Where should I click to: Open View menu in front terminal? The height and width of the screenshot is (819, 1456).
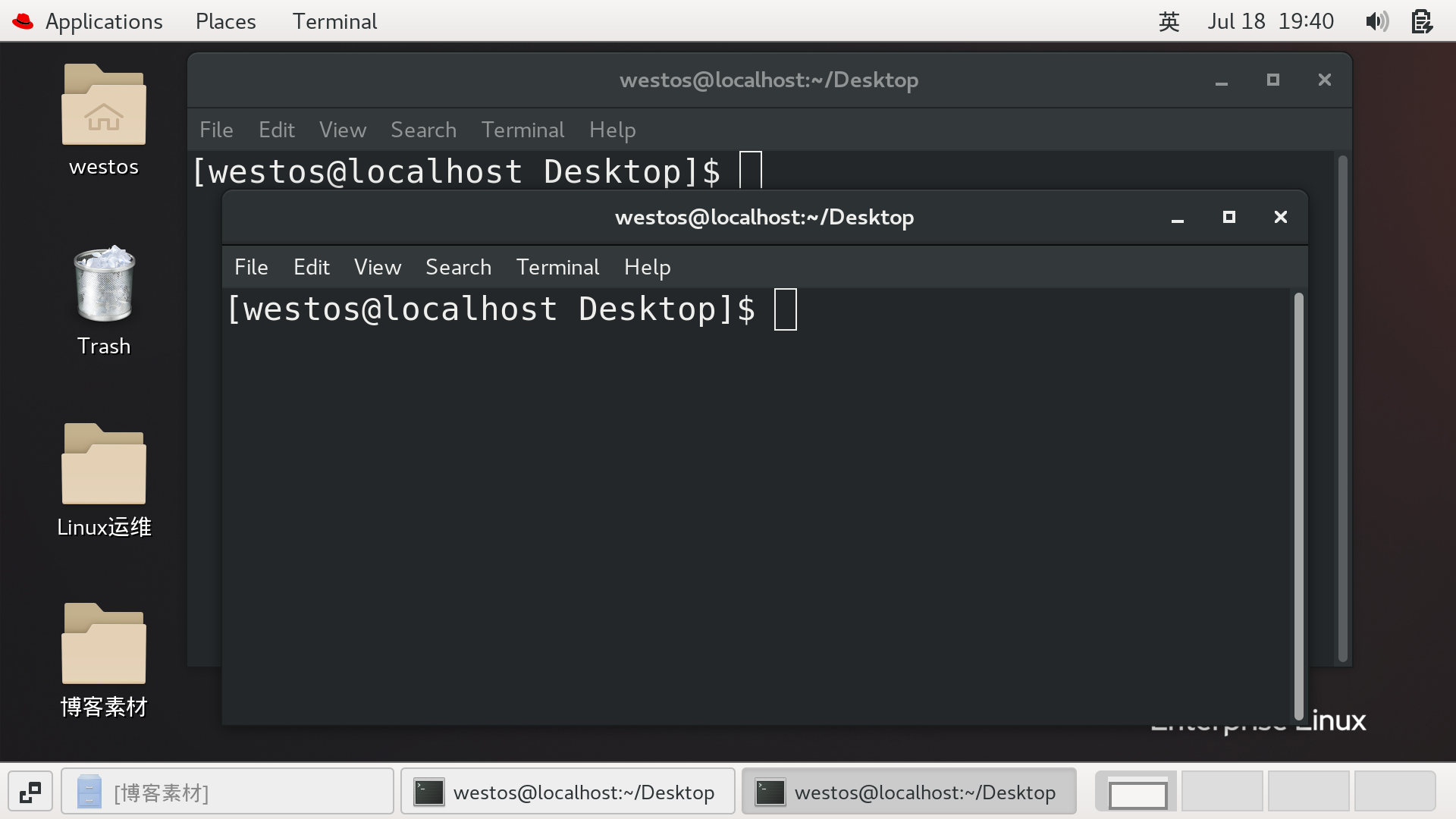pyautogui.click(x=378, y=267)
